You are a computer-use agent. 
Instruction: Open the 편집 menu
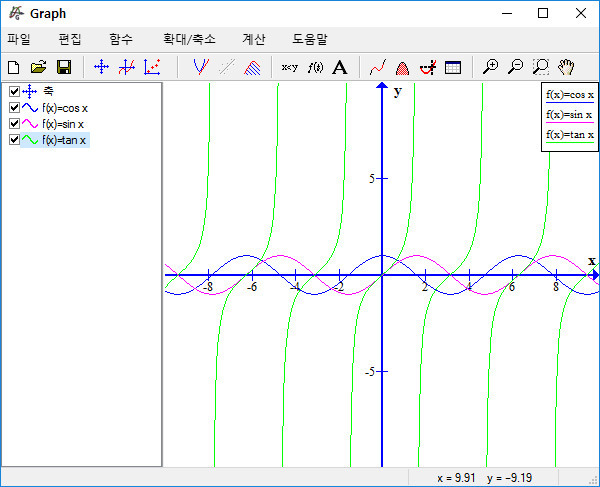(x=70, y=39)
